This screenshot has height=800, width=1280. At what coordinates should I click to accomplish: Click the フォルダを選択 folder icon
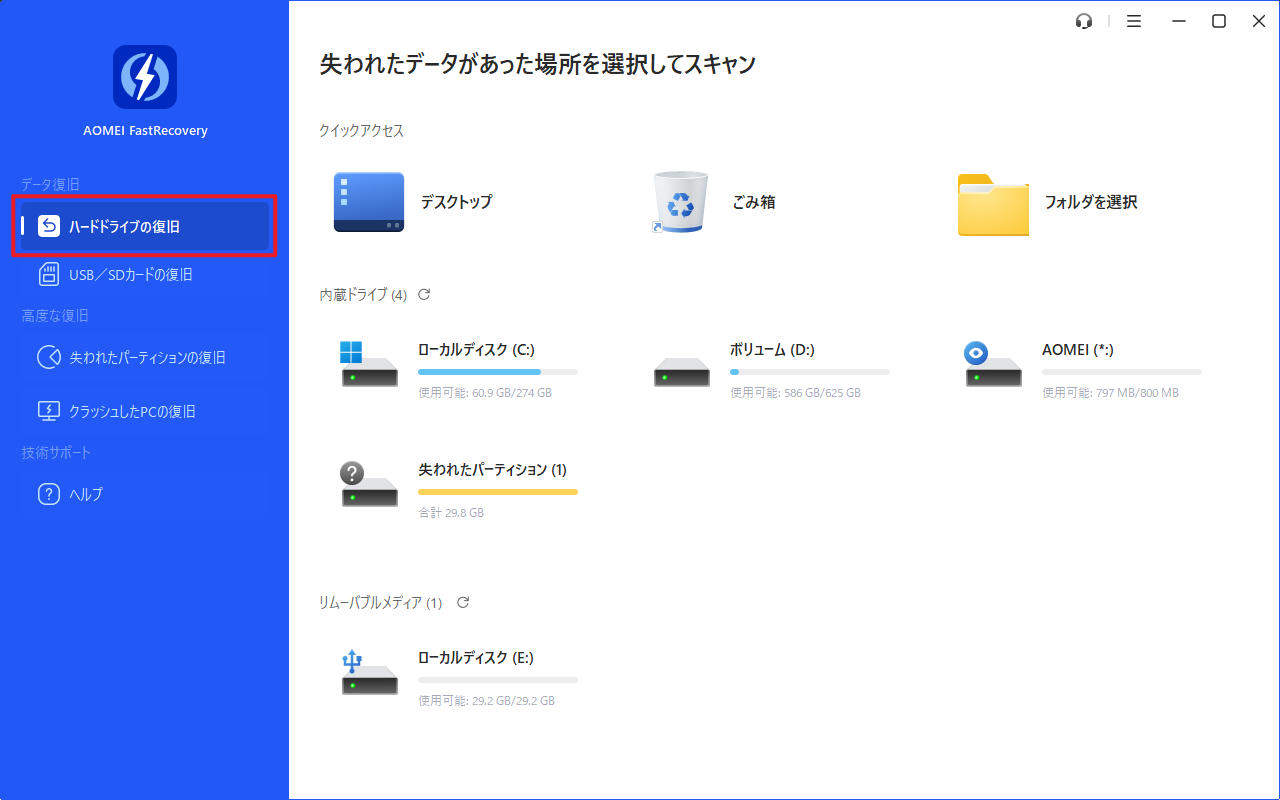[x=992, y=205]
